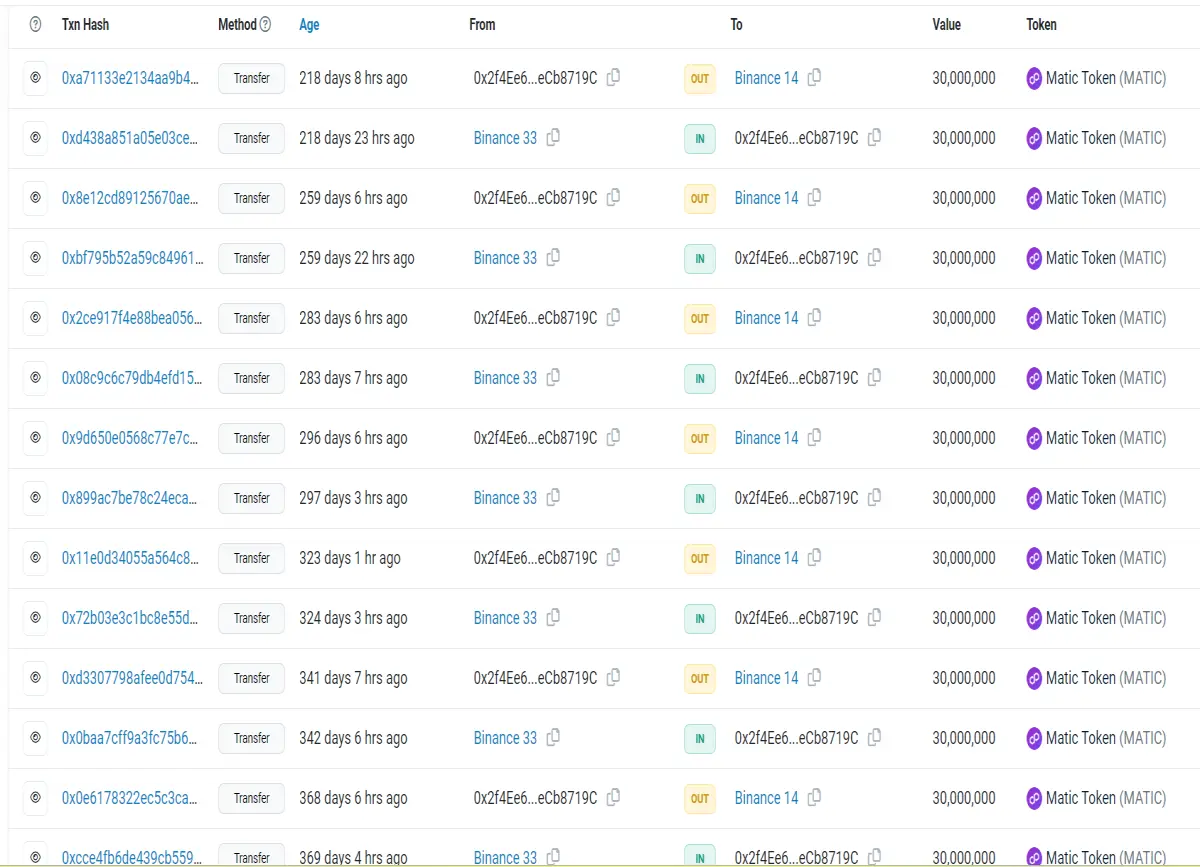
Task: Open transaction hash 0x11e0d34055a564c8
Action: pos(131,558)
